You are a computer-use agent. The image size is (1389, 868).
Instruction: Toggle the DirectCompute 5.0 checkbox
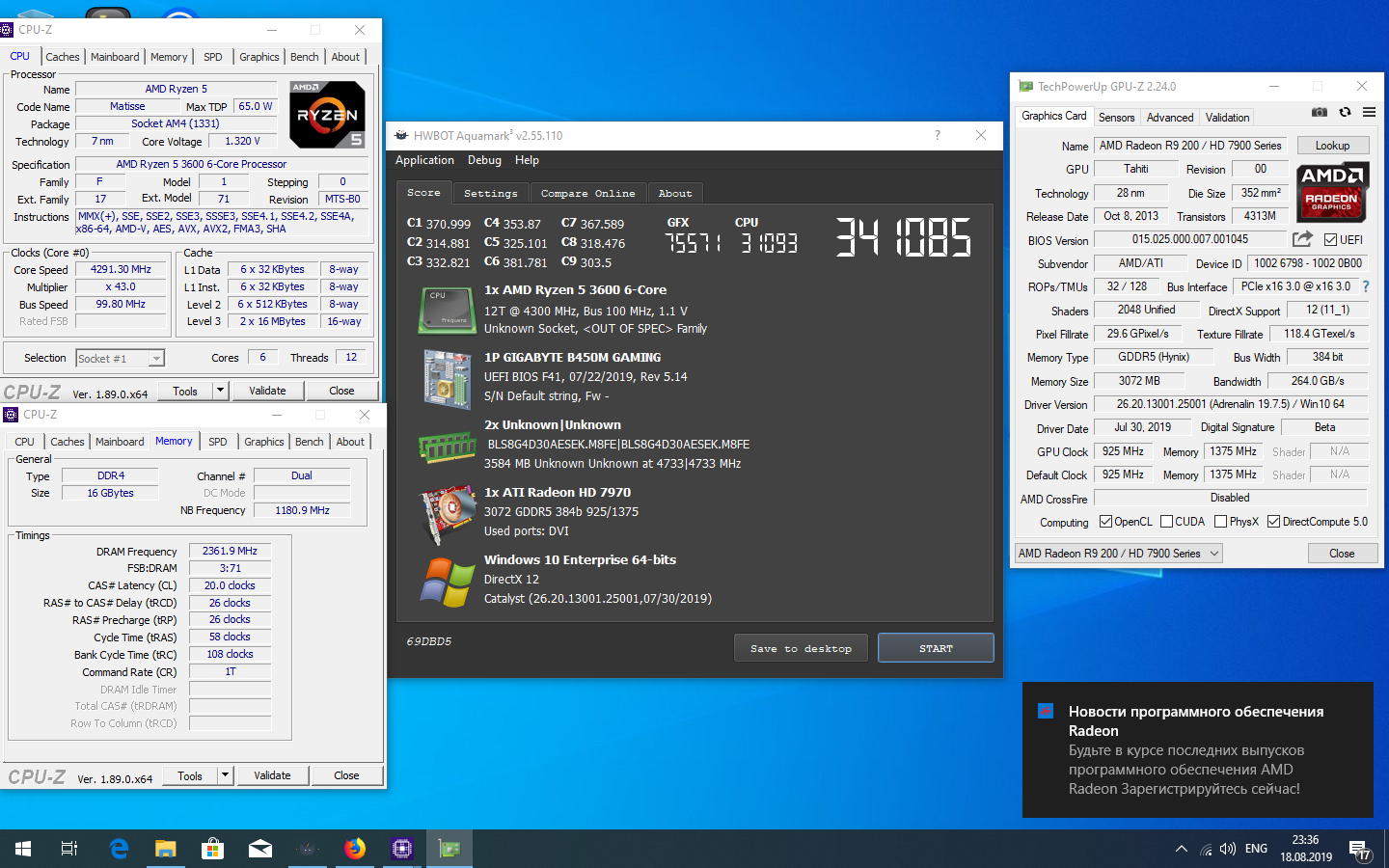point(1273,522)
